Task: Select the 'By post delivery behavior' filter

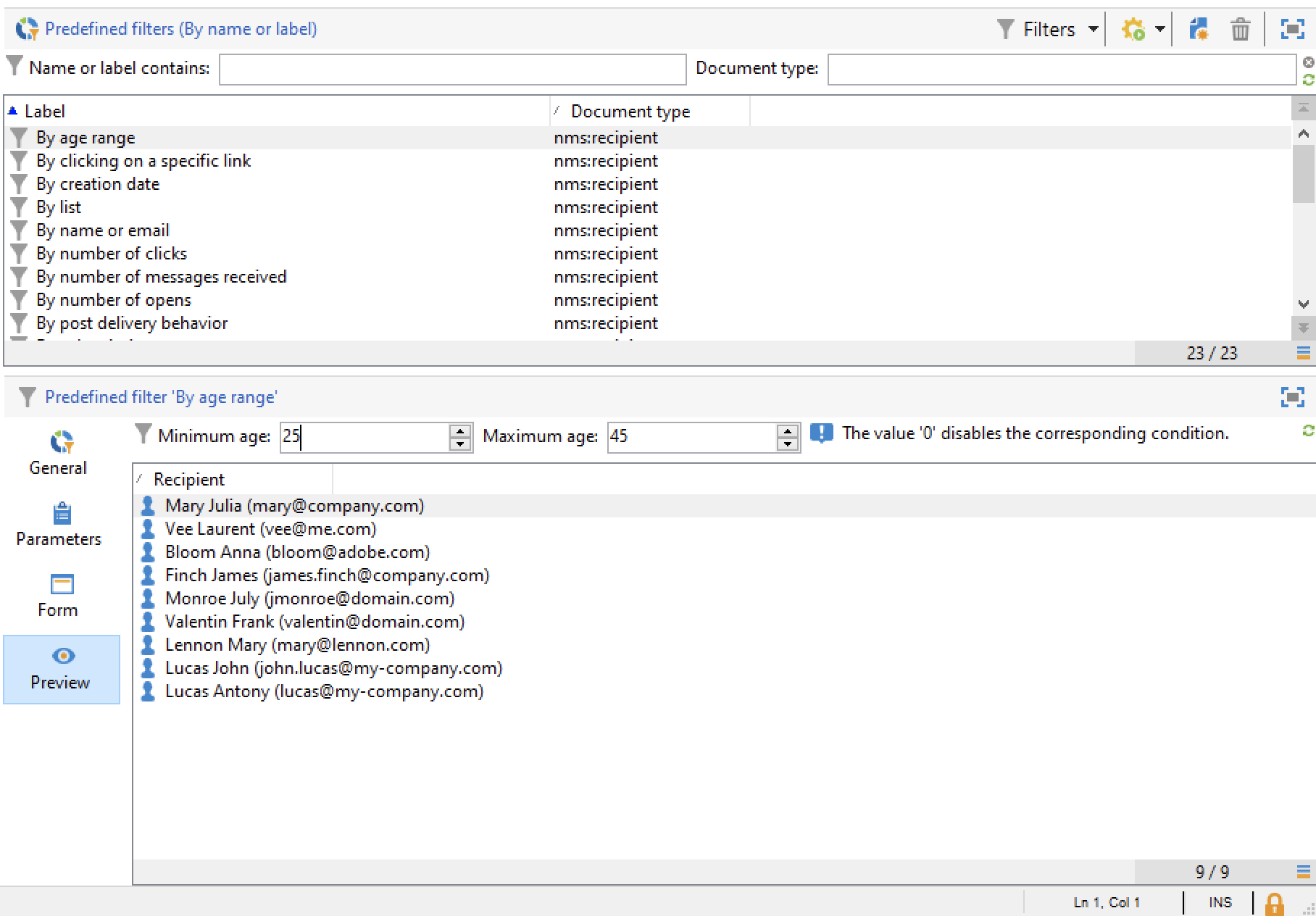Action: (x=649, y=323)
